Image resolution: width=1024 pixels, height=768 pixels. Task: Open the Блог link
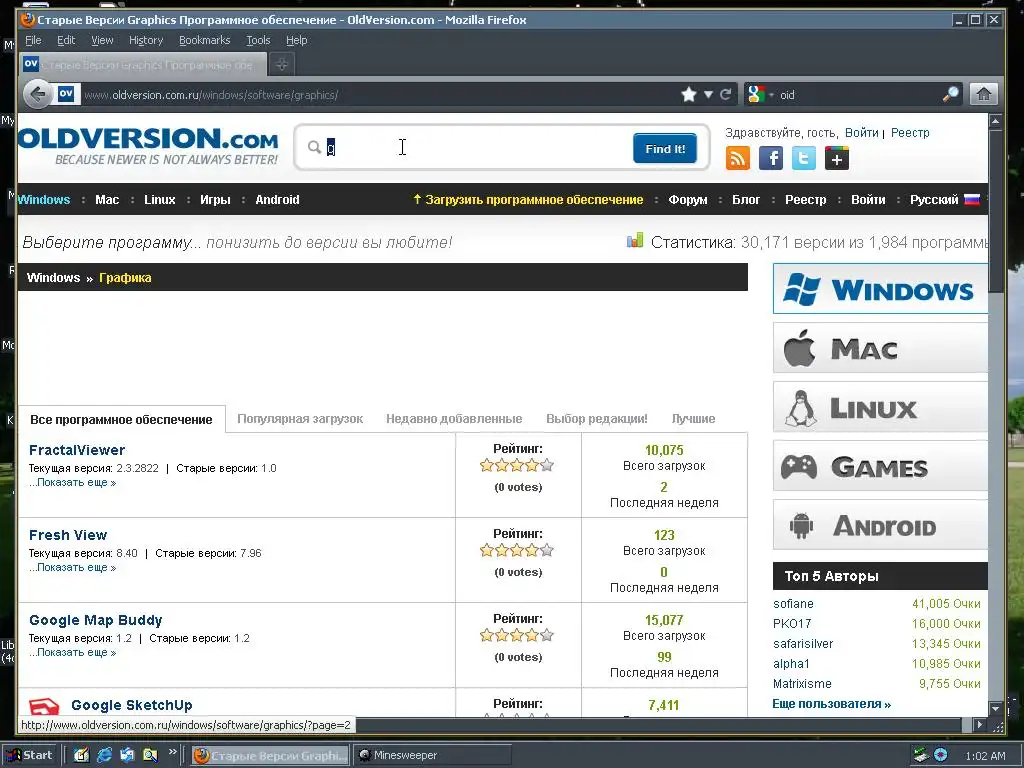(x=746, y=200)
